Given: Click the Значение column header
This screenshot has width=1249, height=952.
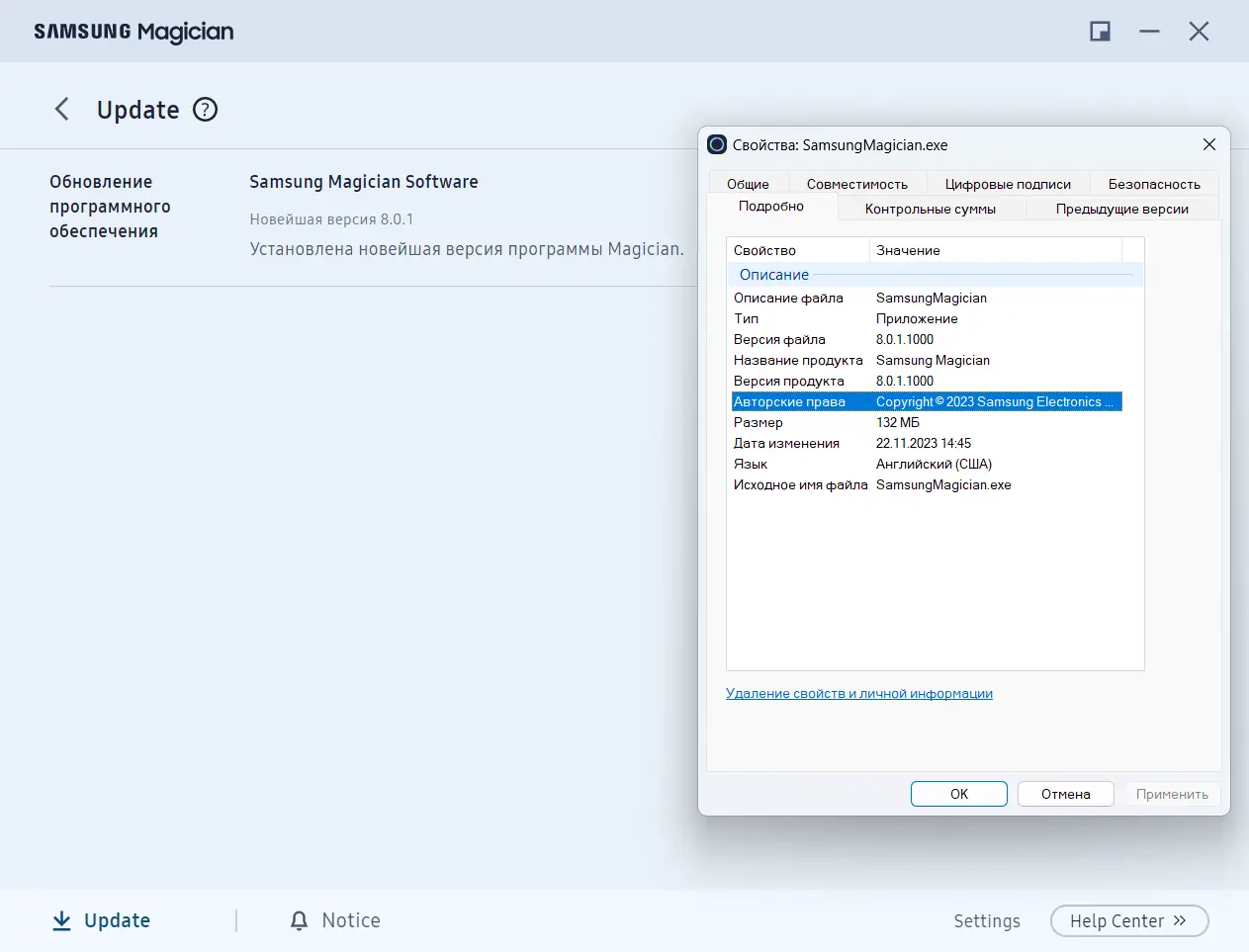Looking at the screenshot, I should click(996, 250).
